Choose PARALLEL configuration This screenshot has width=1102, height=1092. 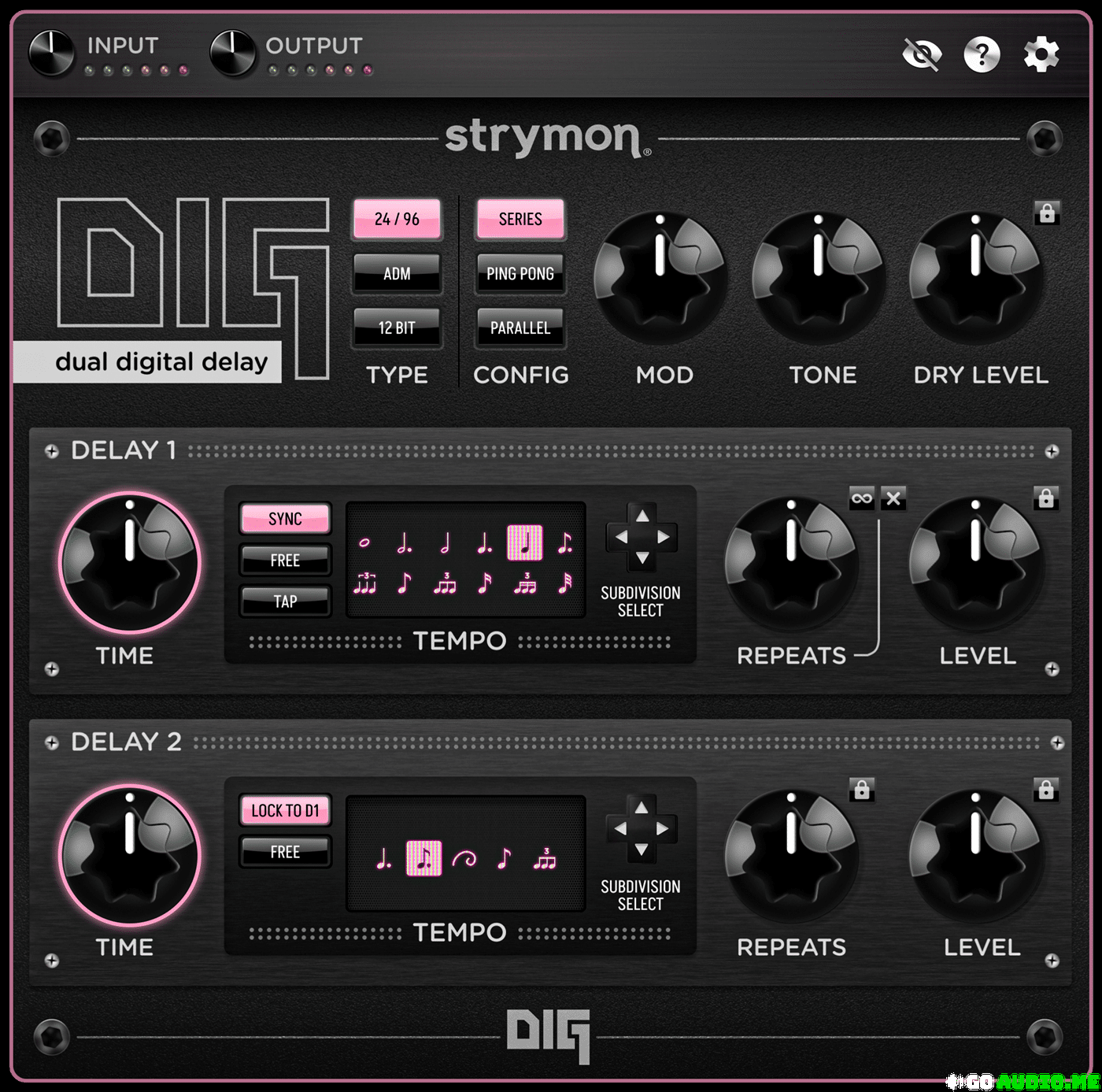coord(520,328)
